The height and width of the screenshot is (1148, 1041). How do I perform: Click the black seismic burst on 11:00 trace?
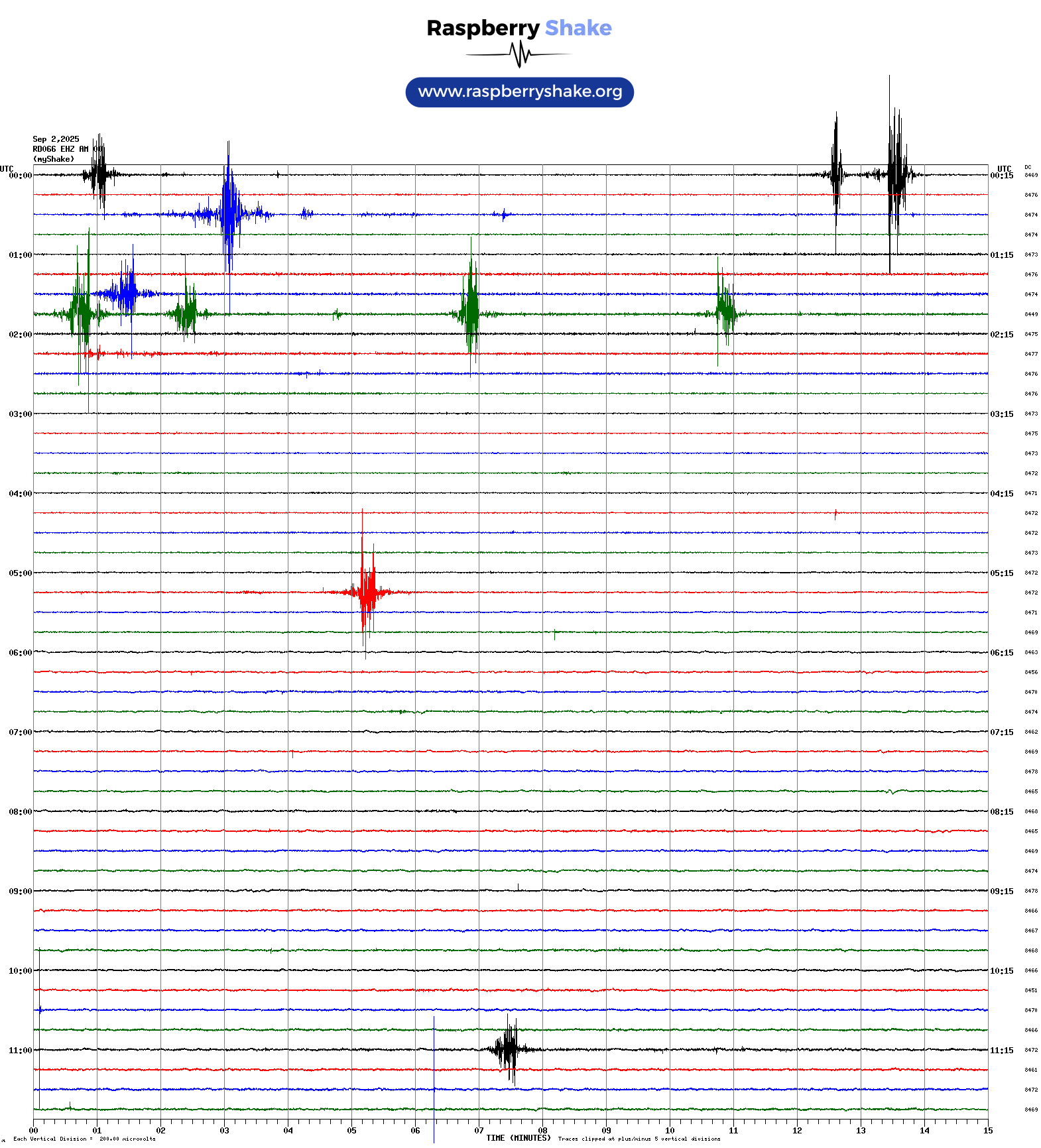click(x=509, y=1049)
